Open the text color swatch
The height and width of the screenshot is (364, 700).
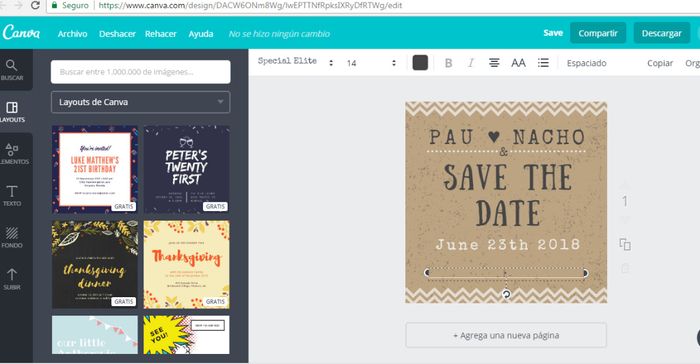click(420, 63)
